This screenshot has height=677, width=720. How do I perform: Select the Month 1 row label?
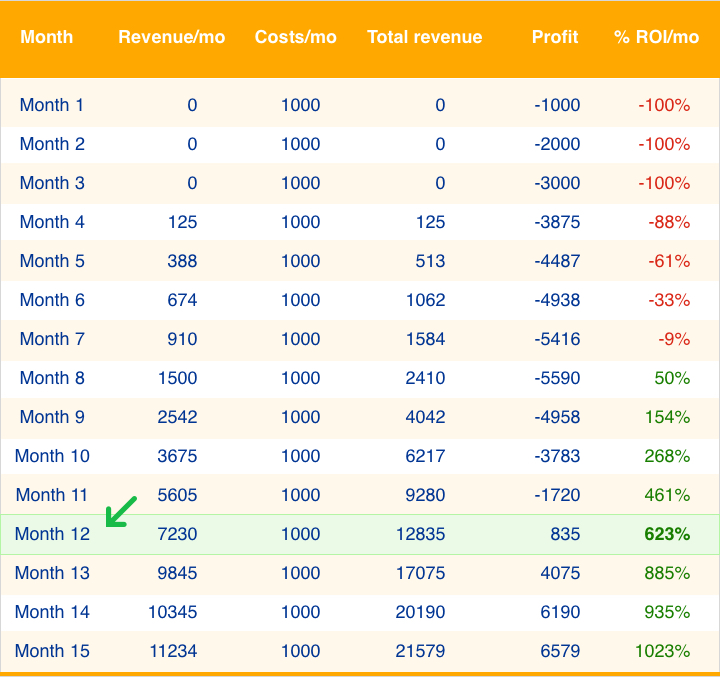(51, 105)
